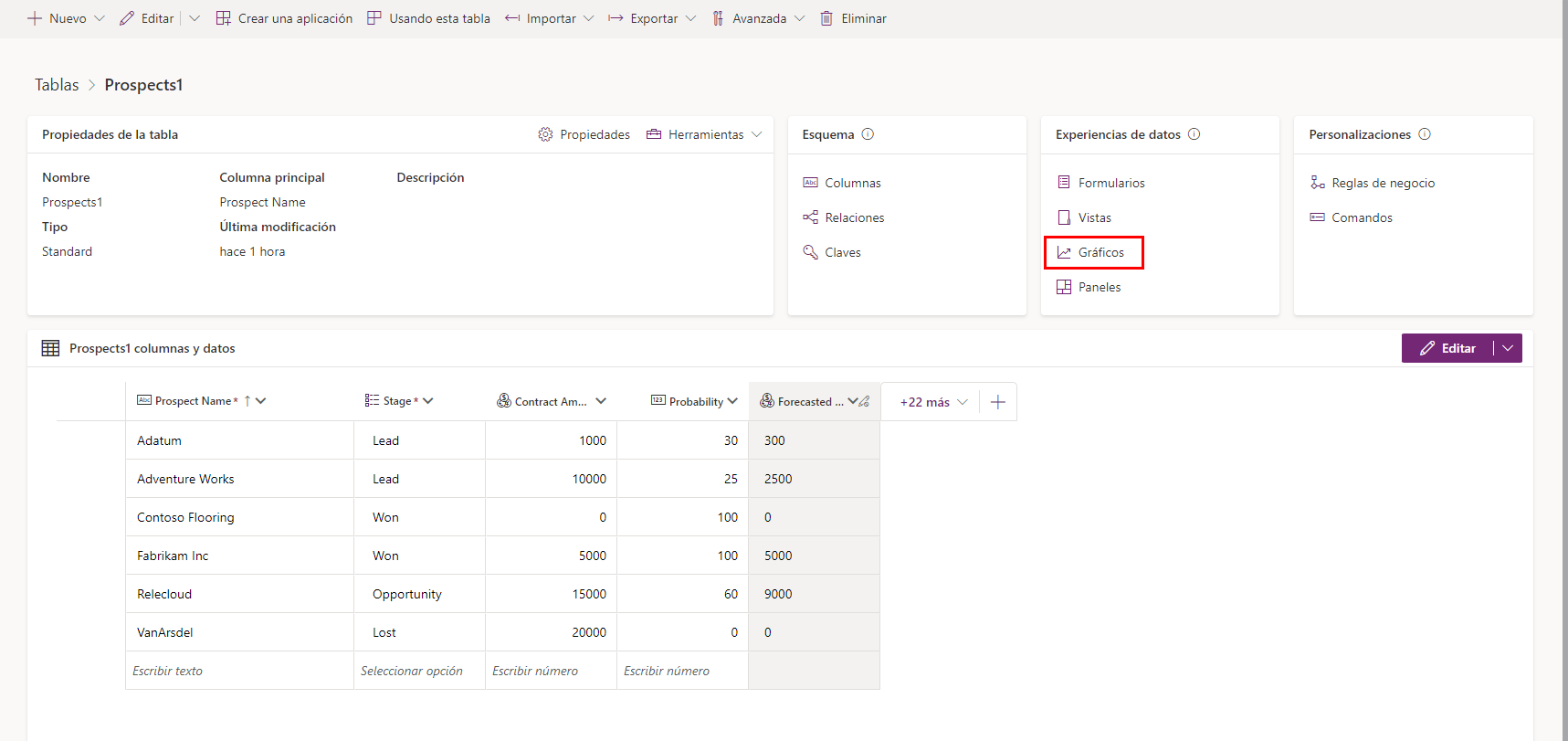
Task: Click the Paneles dashboard icon
Action: 1064,287
